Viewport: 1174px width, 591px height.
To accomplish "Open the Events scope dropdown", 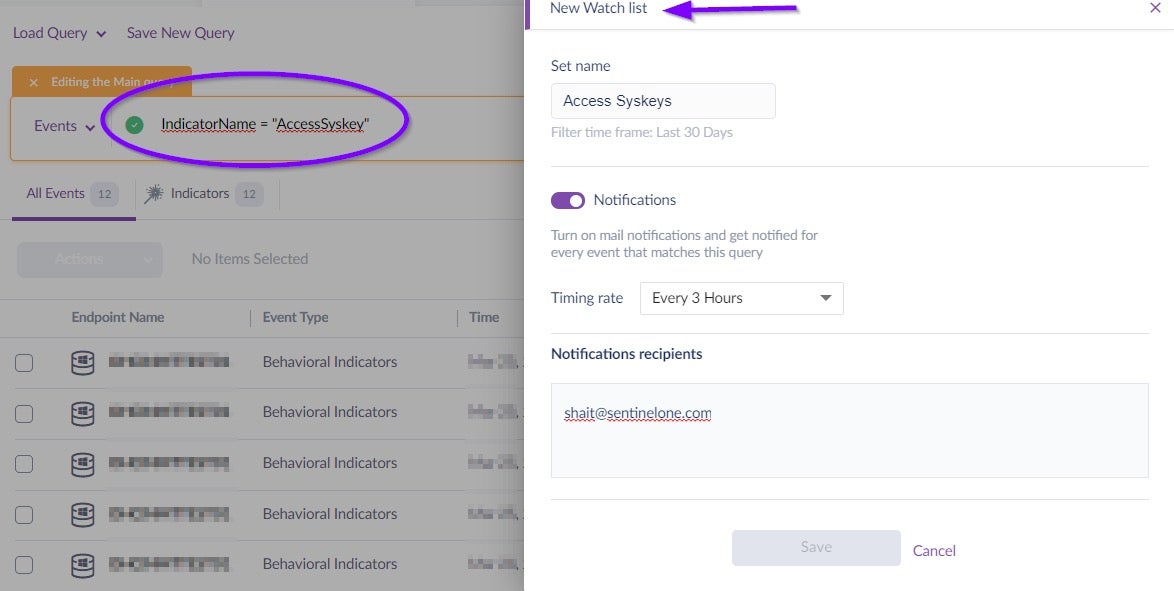I will click(x=65, y=126).
